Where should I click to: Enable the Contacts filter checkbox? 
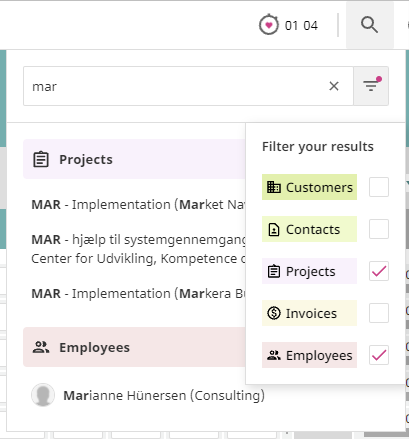(379, 229)
